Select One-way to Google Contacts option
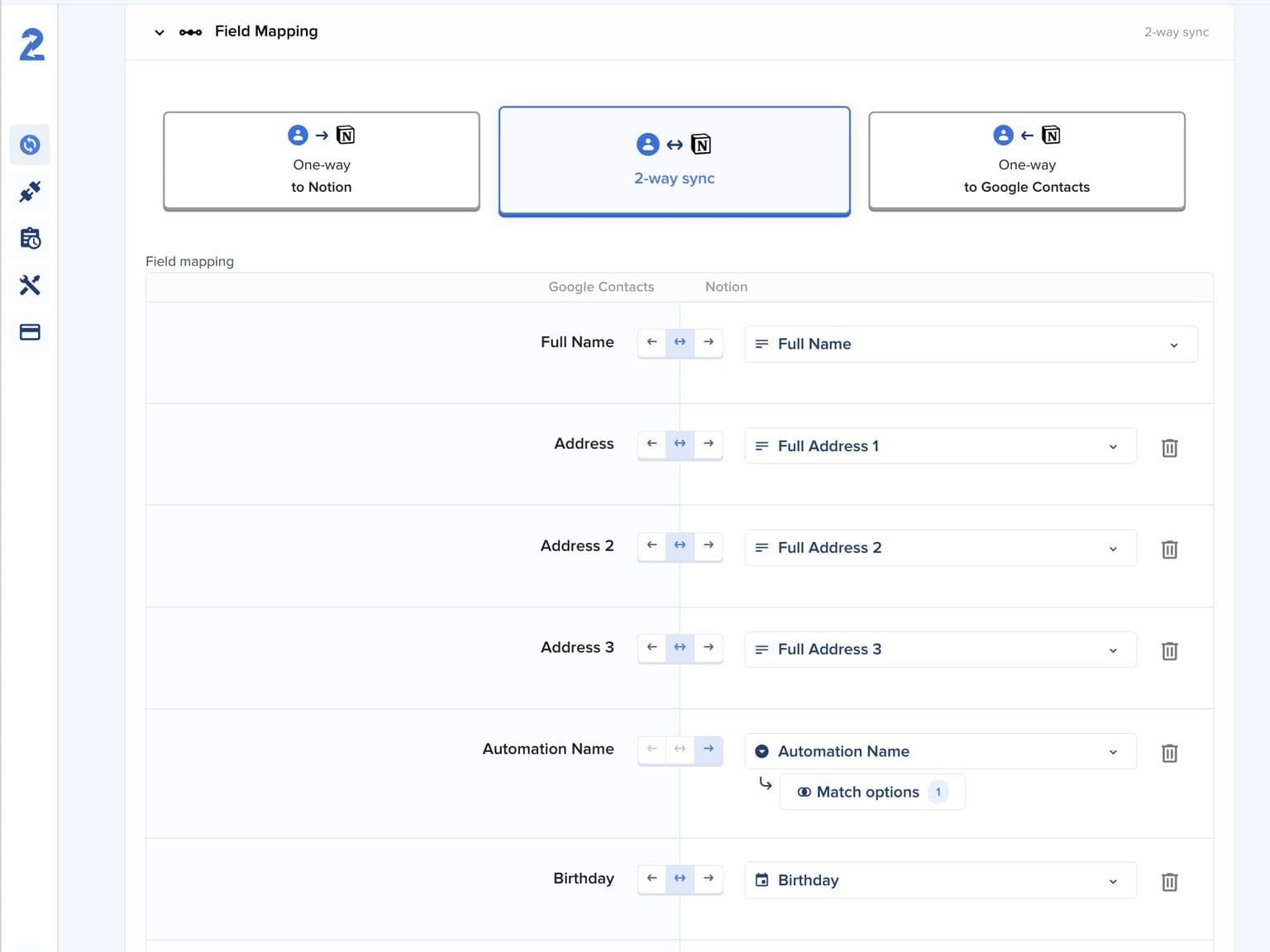The height and width of the screenshot is (952, 1270). tap(1026, 161)
